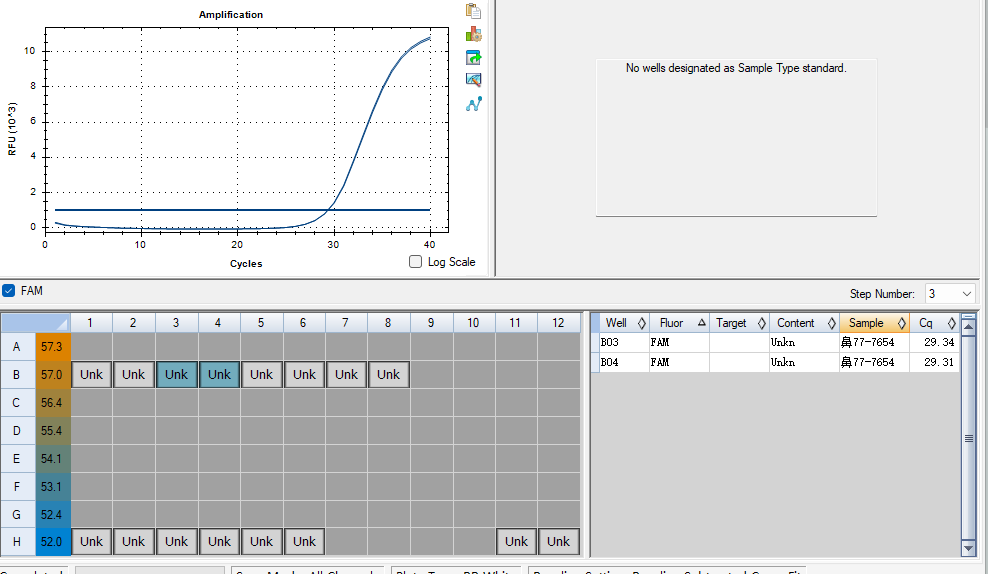The image size is (988, 574).
Task: Click results table scrollbar down arrow
Action: 968,548
